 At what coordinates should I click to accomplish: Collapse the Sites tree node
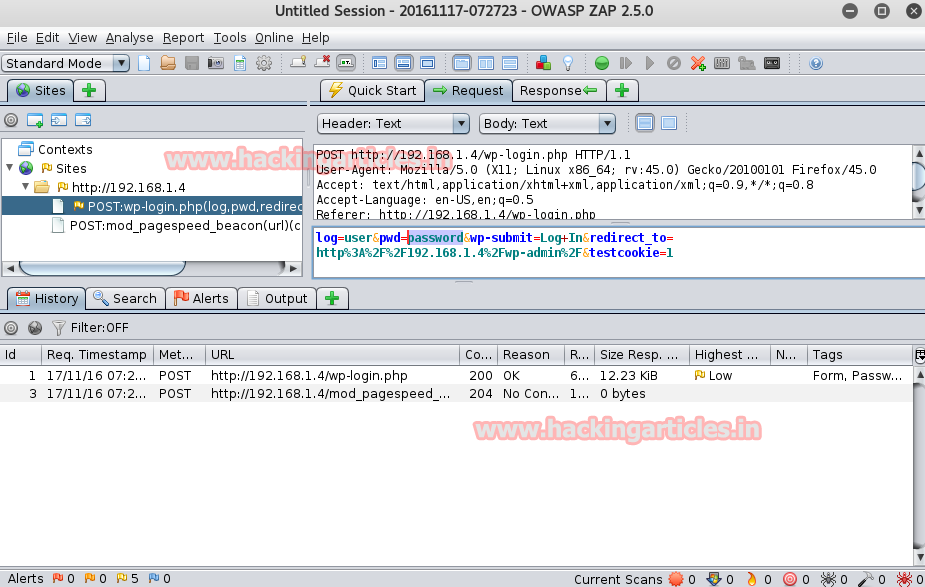[9, 168]
